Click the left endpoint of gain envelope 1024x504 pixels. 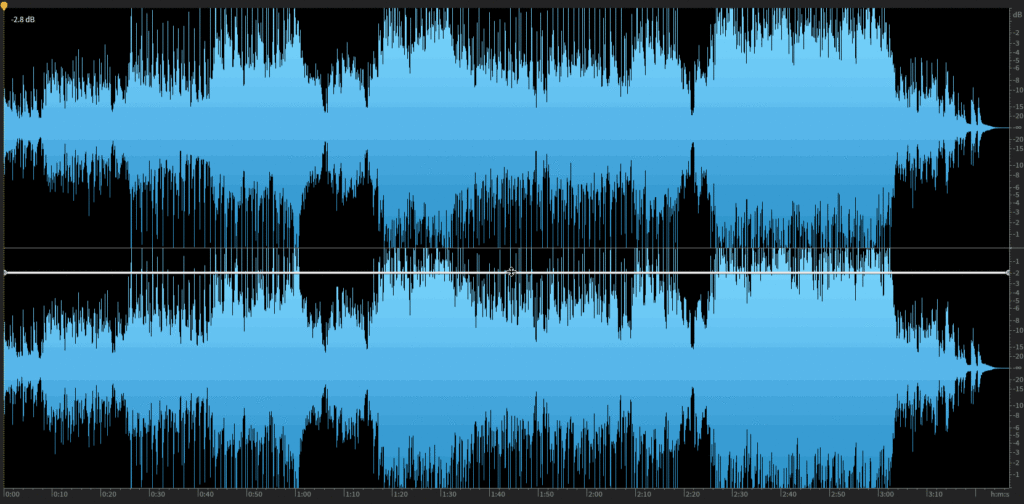coord(5,272)
